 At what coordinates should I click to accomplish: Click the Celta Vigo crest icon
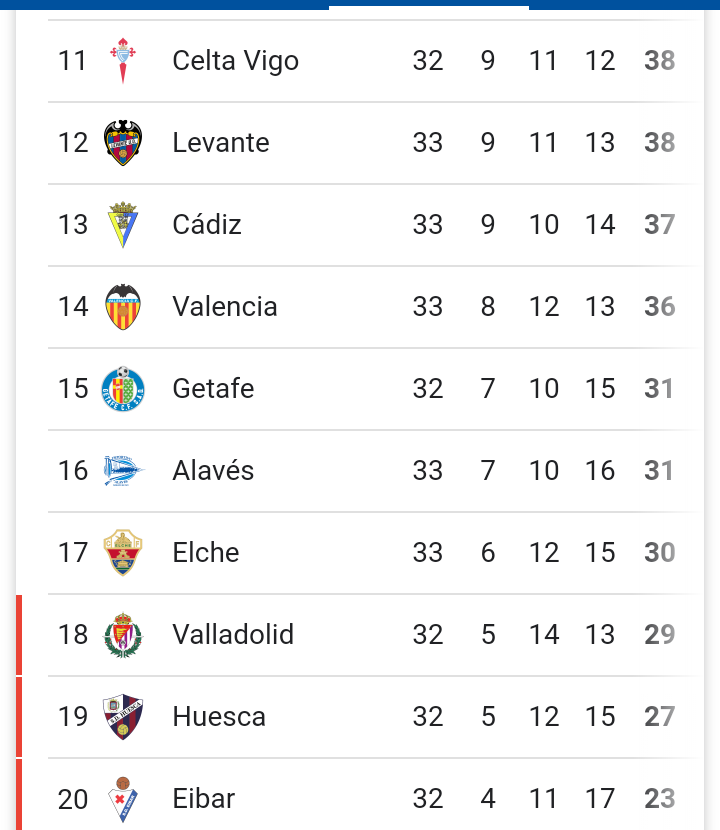pos(123,60)
